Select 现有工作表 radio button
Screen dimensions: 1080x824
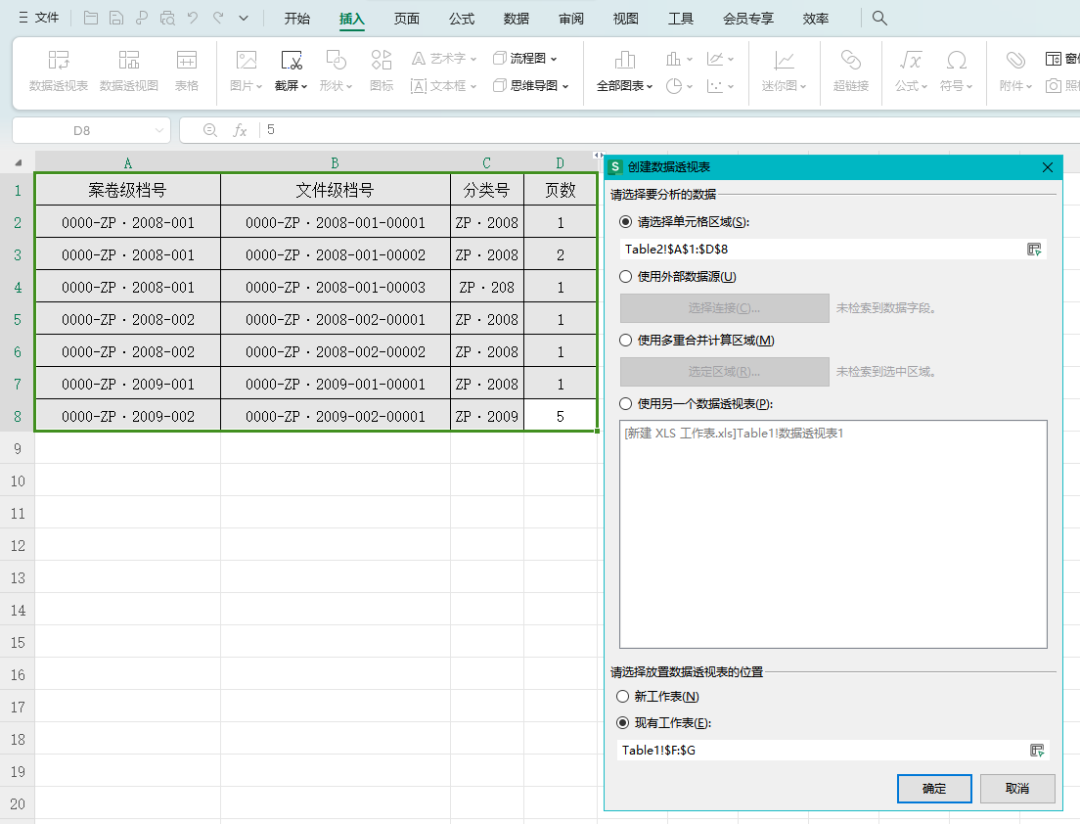pyautogui.click(x=623, y=723)
